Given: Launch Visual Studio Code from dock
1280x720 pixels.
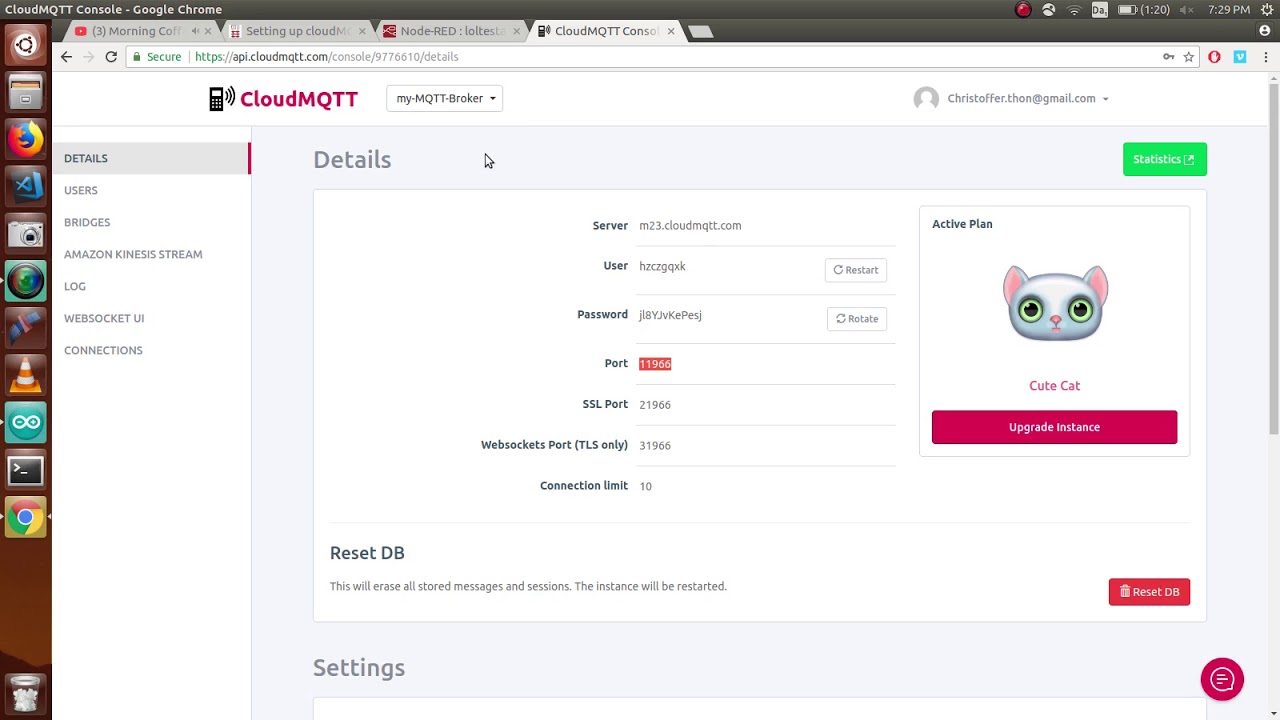Looking at the screenshot, I should pyautogui.click(x=26, y=186).
